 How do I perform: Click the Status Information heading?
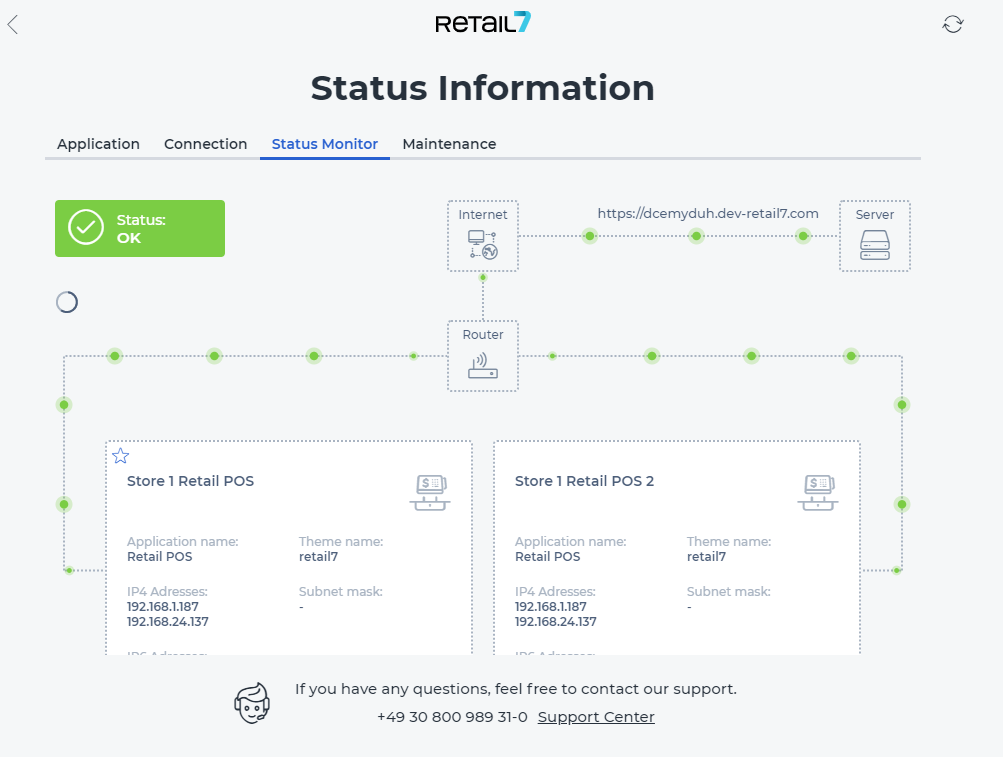click(483, 88)
